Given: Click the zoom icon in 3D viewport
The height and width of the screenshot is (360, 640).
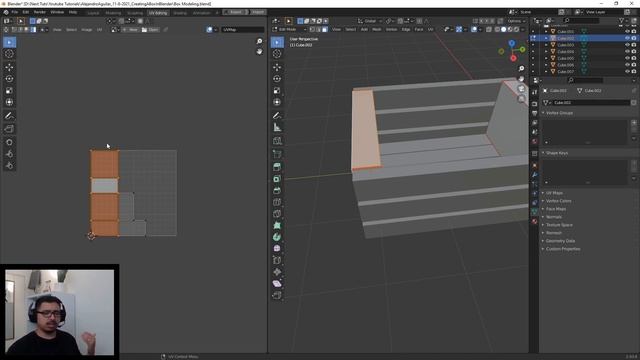Looking at the screenshot, I should (521, 69).
